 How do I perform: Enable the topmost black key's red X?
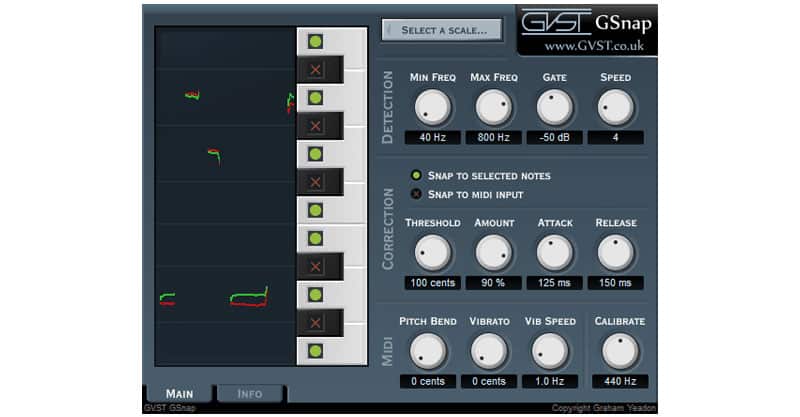(x=315, y=70)
